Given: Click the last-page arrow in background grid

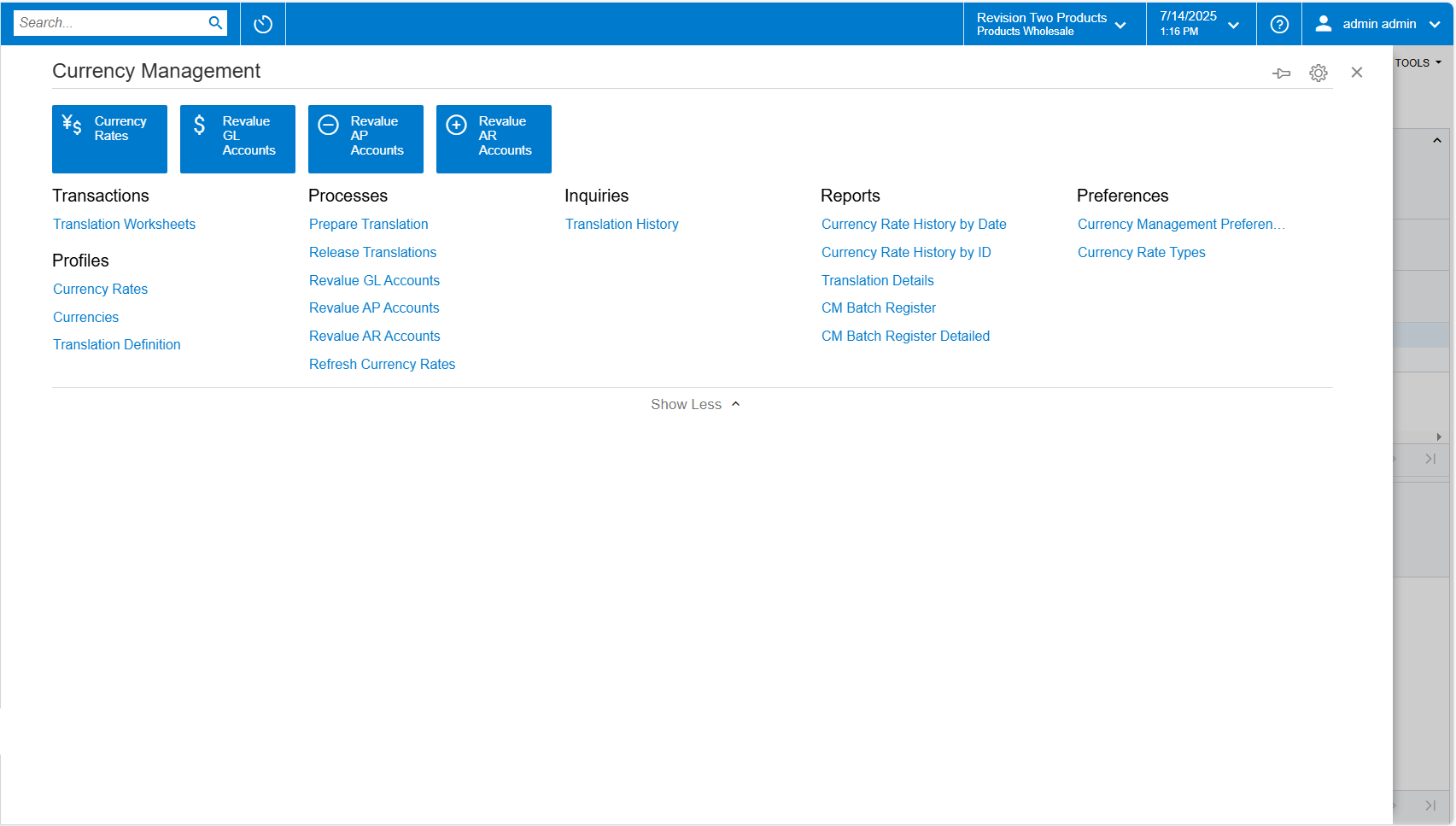Looking at the screenshot, I should (x=1430, y=459).
